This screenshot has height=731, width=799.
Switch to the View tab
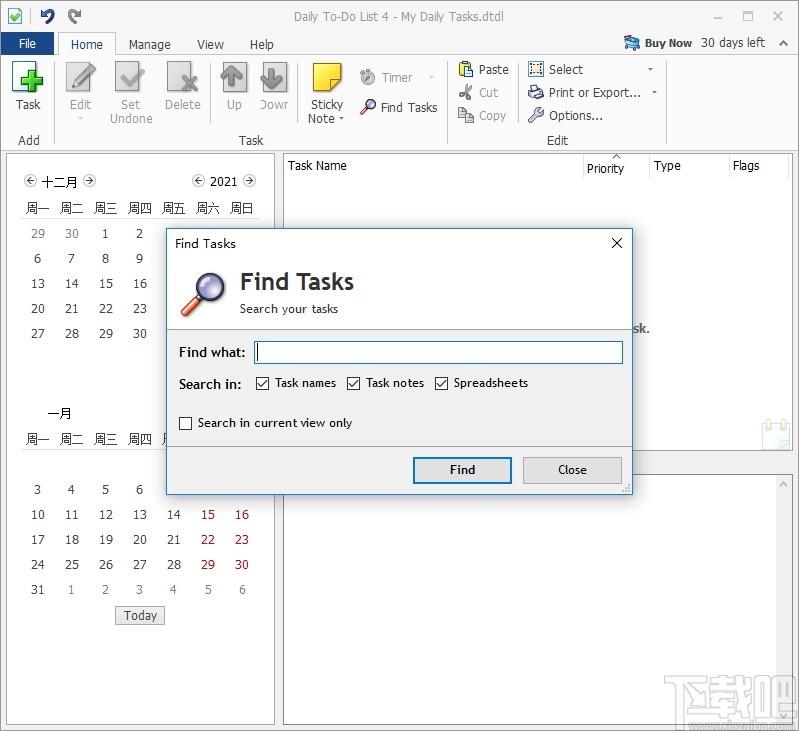click(x=210, y=45)
